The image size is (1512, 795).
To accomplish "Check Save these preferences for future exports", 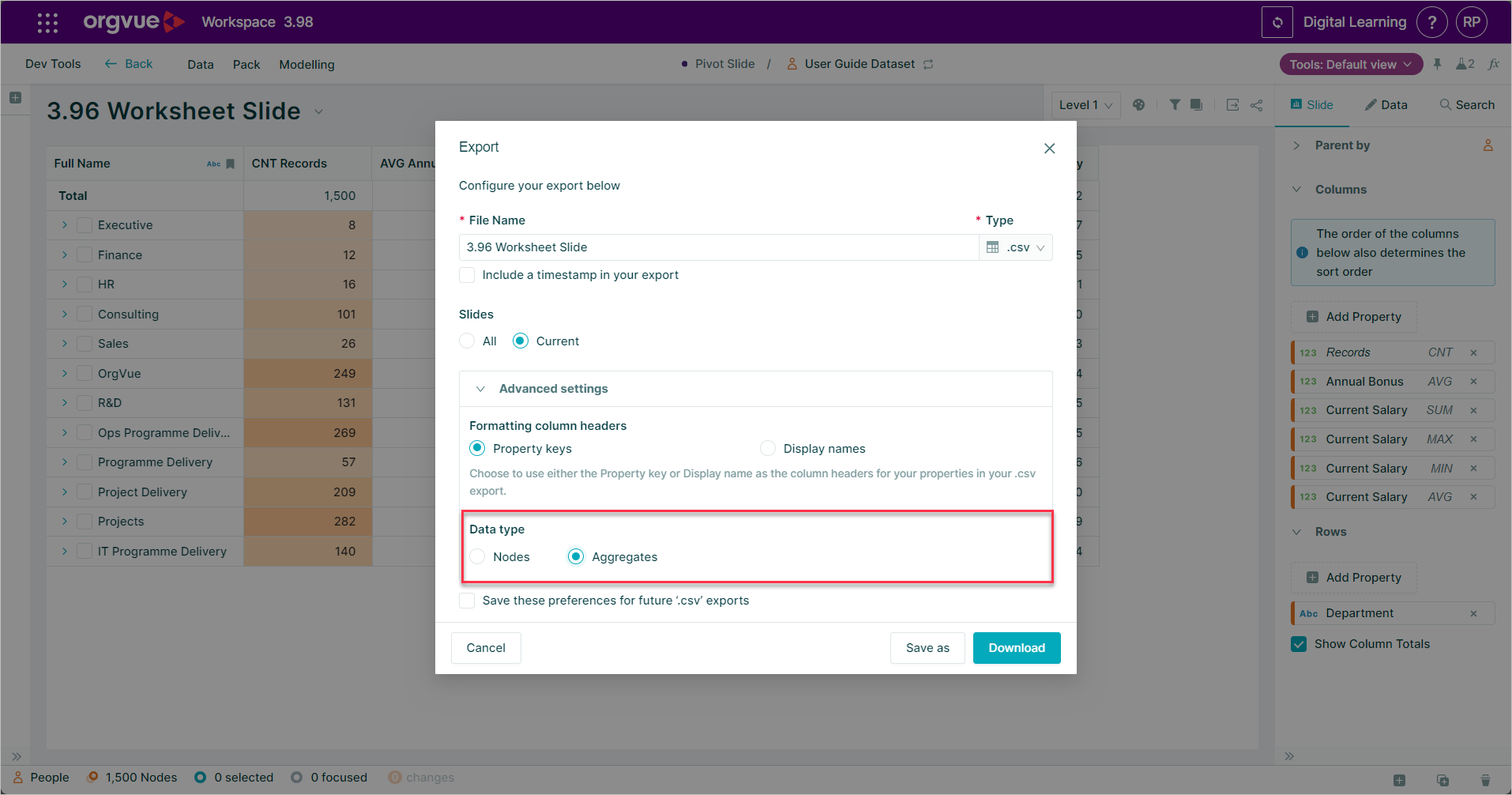I will [x=467, y=601].
